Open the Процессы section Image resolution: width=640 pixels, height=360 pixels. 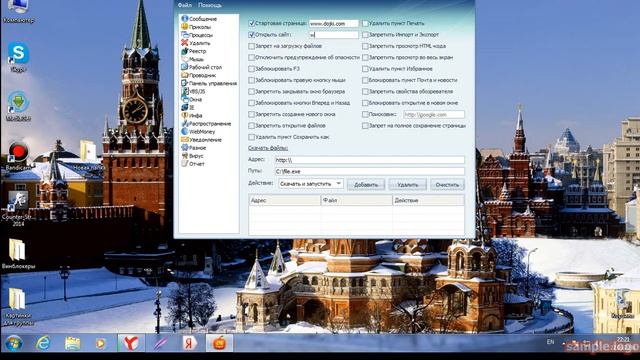(x=197, y=35)
